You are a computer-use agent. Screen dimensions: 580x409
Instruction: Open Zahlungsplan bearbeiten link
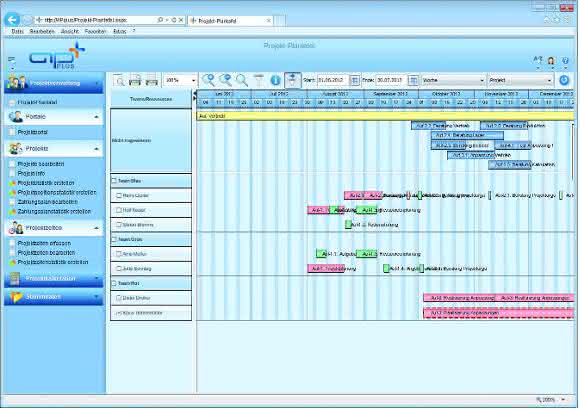pyautogui.click(x=48, y=202)
